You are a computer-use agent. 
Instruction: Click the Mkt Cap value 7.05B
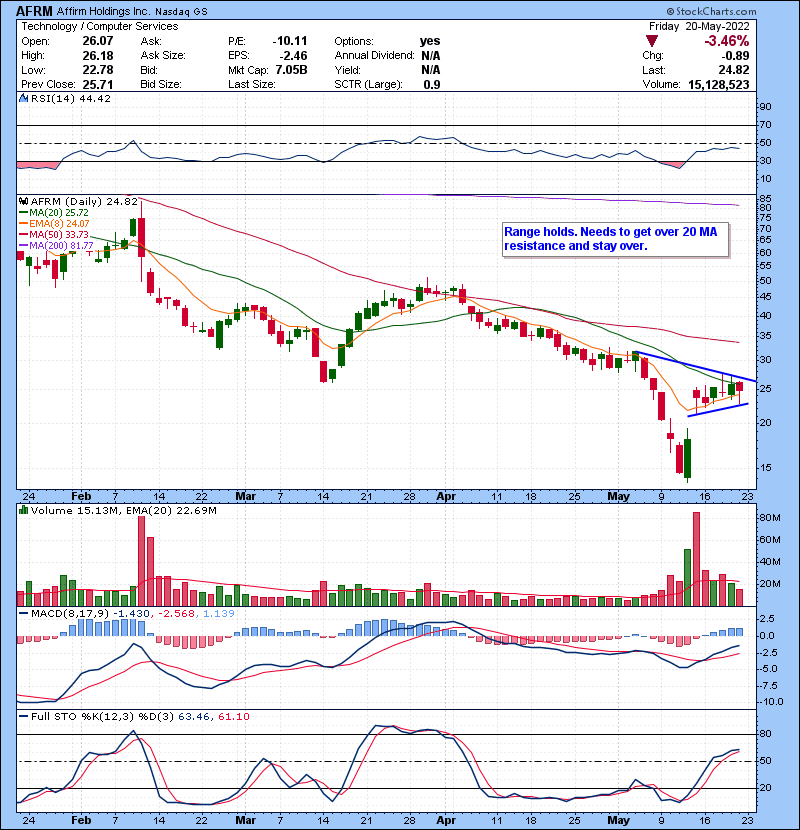[291, 70]
